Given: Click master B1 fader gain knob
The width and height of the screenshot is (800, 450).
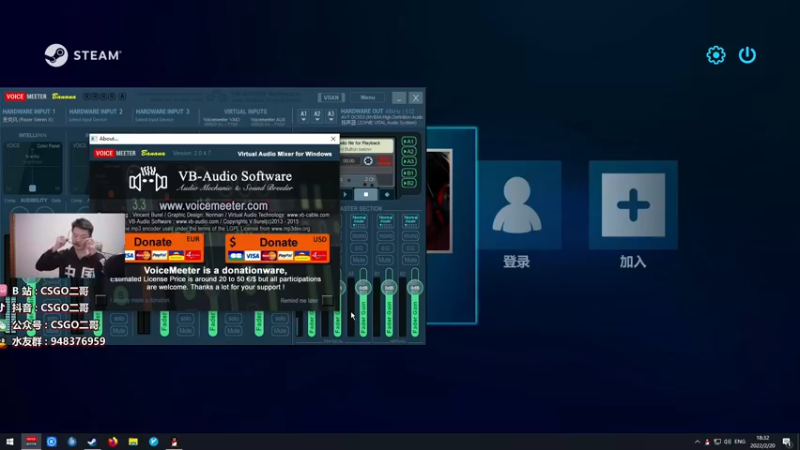Looking at the screenshot, I should 389,288.
